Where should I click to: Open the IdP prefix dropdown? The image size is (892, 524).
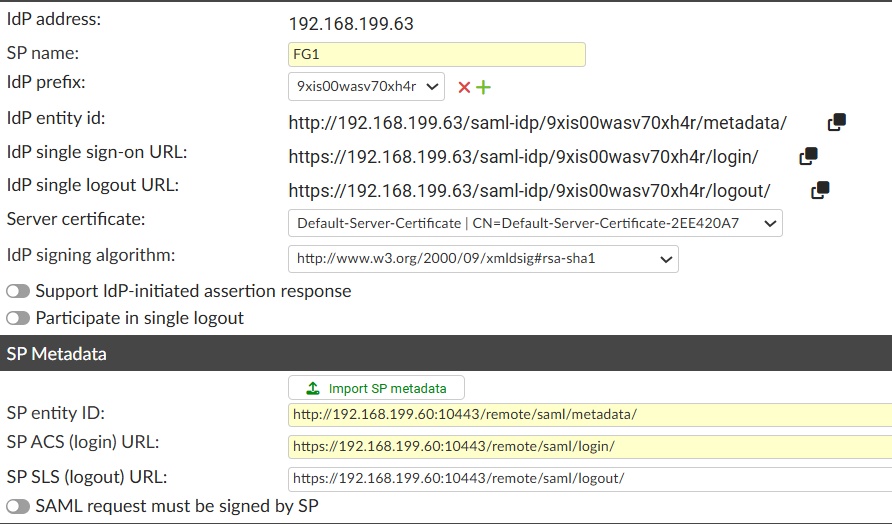[366, 87]
